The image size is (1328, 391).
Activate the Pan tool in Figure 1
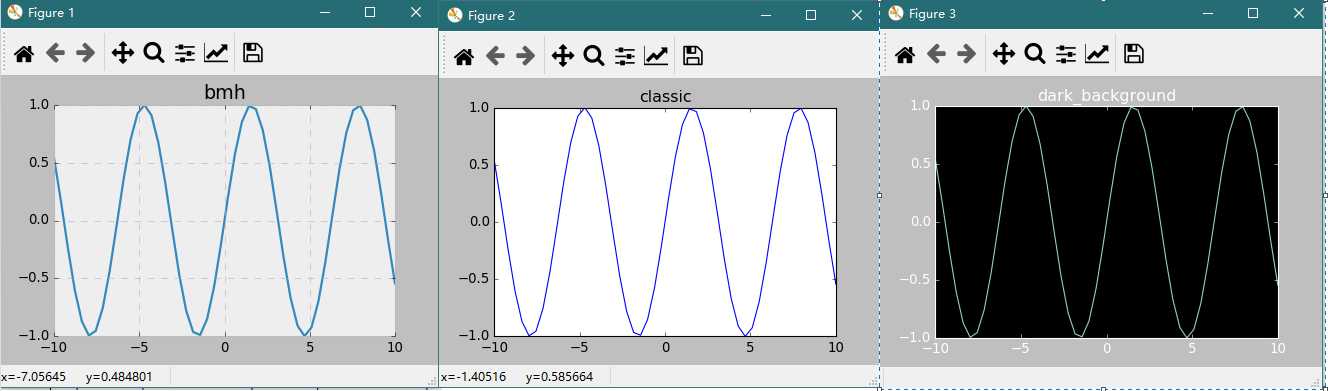(122, 53)
